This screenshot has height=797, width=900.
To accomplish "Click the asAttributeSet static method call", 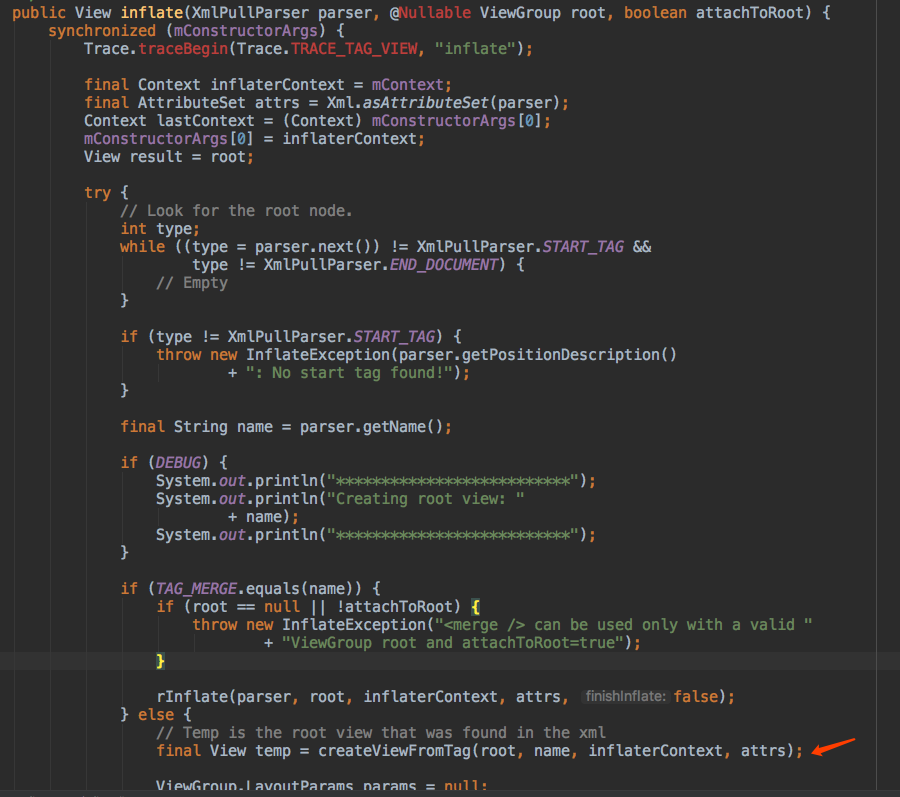I will coord(426,103).
